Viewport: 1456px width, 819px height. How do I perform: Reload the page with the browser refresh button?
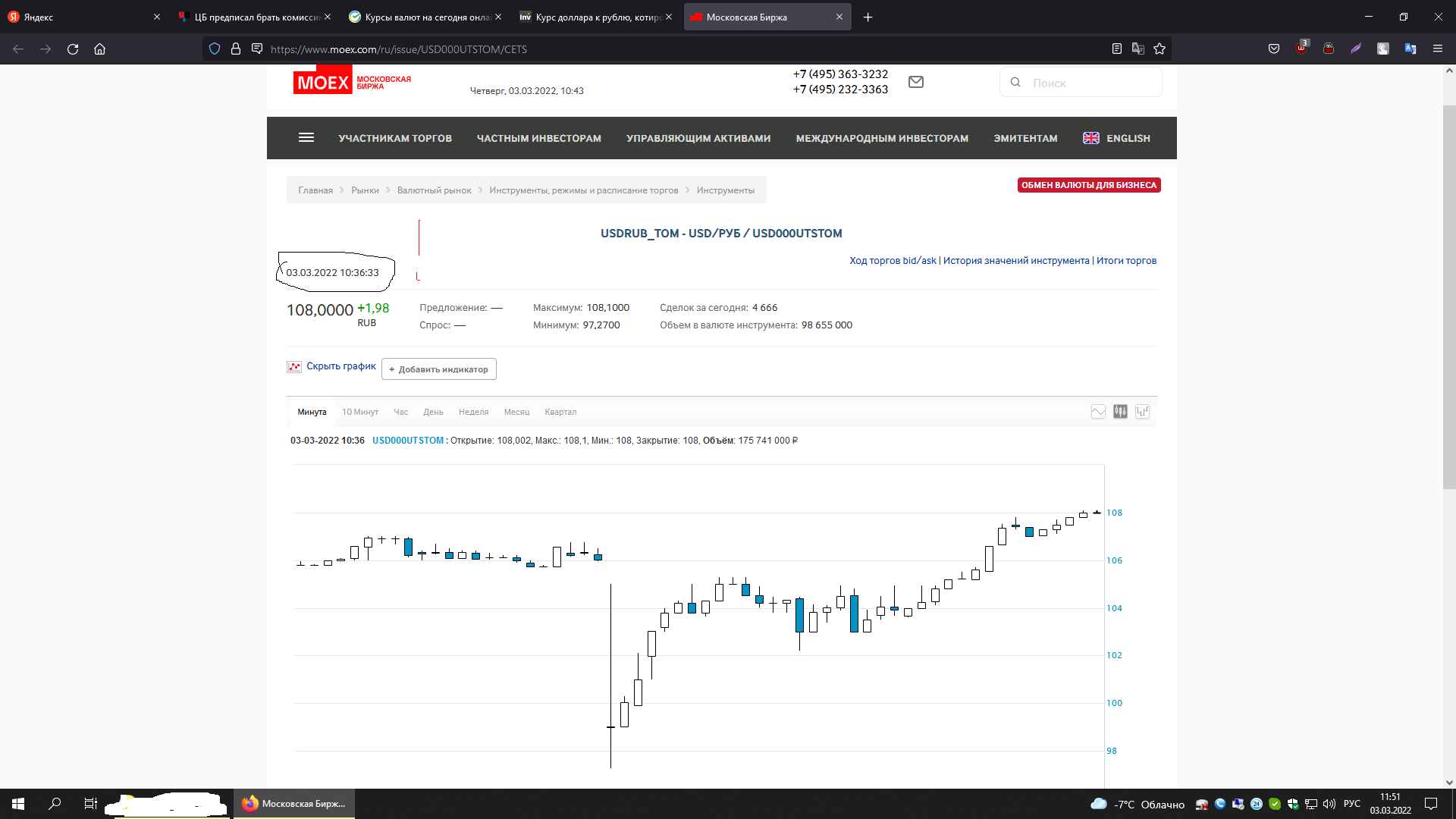(73, 49)
